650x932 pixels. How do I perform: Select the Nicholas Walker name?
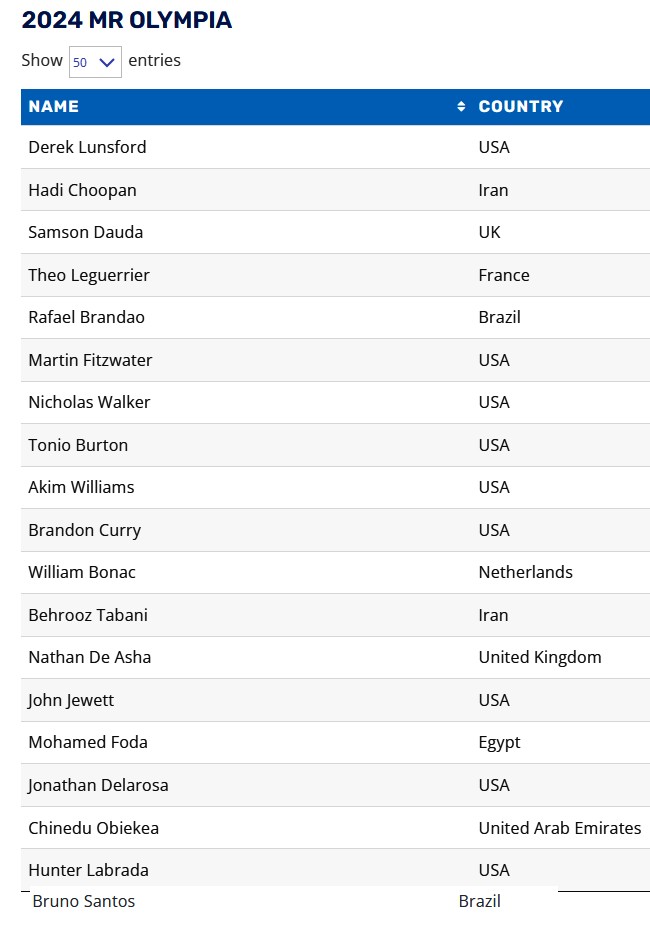click(89, 402)
